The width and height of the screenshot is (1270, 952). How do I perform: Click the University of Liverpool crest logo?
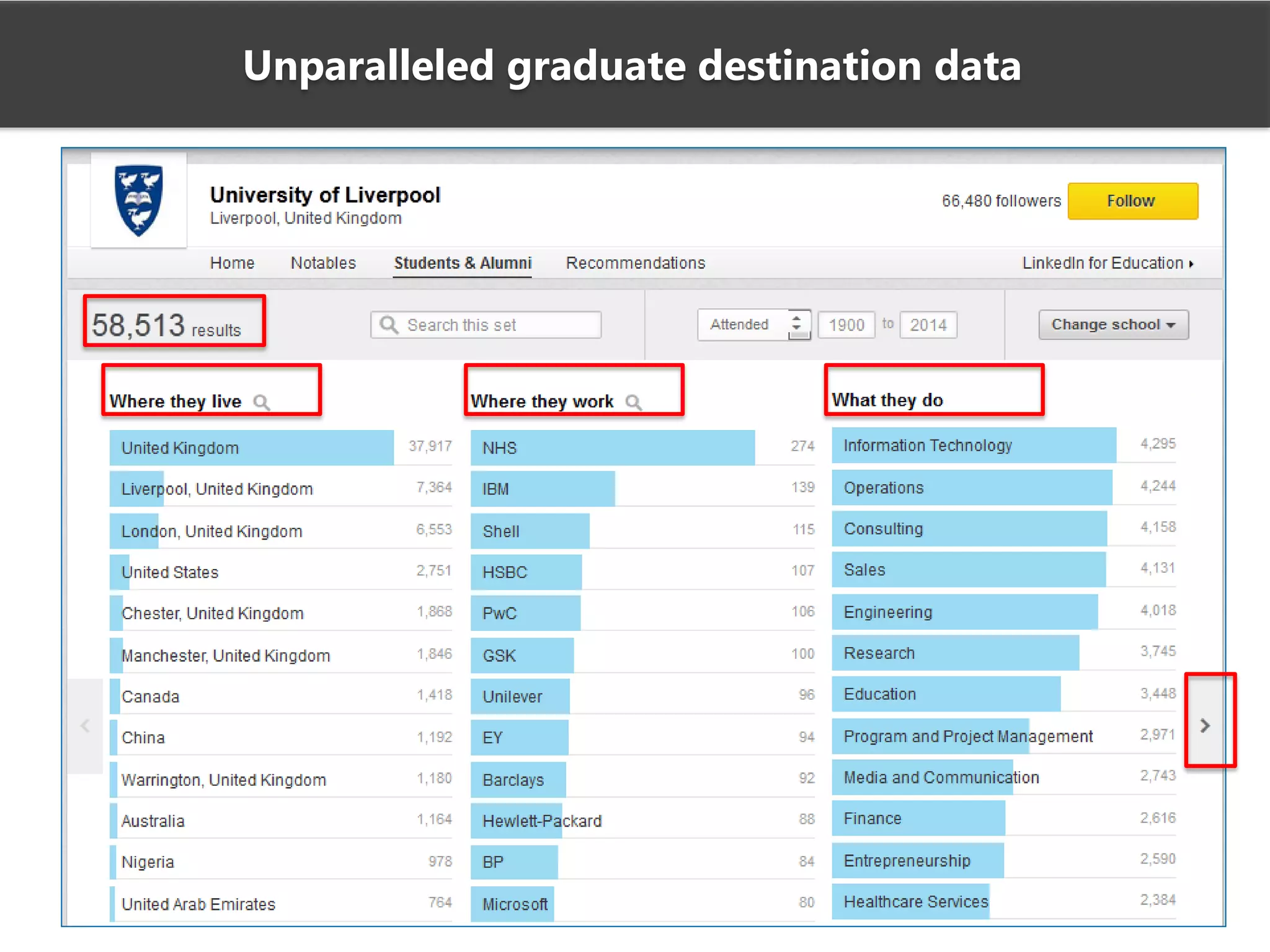[139, 200]
